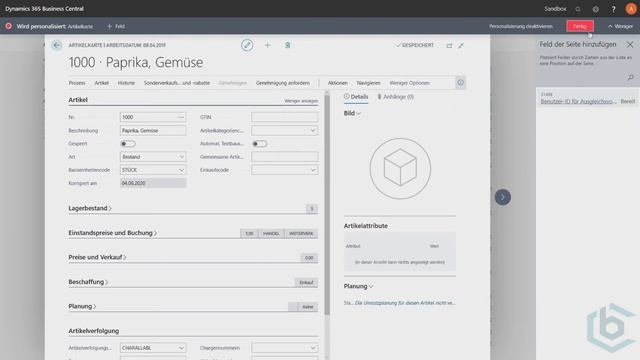640x360 pixels.
Task: Search fields in the add-field panel
Action: click(x=630, y=77)
